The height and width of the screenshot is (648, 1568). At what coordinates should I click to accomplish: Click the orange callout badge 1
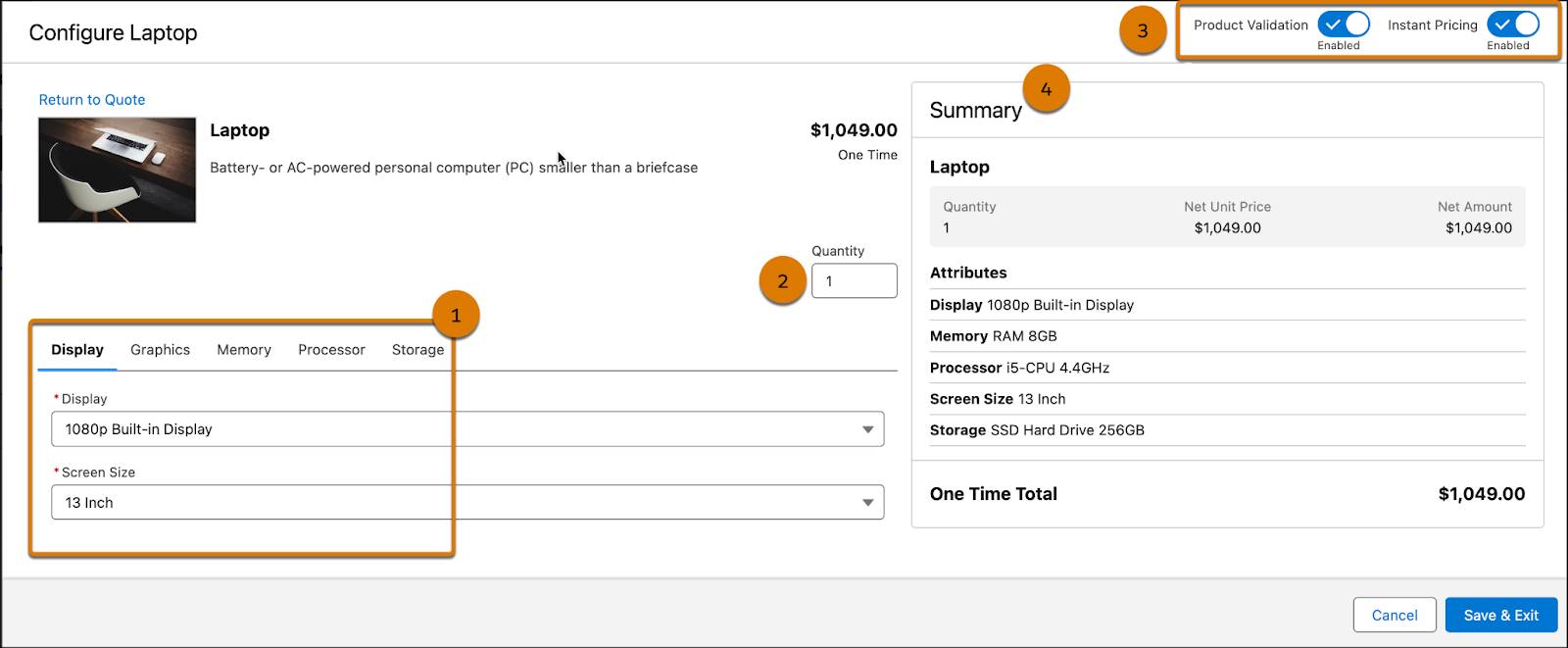[x=455, y=316]
